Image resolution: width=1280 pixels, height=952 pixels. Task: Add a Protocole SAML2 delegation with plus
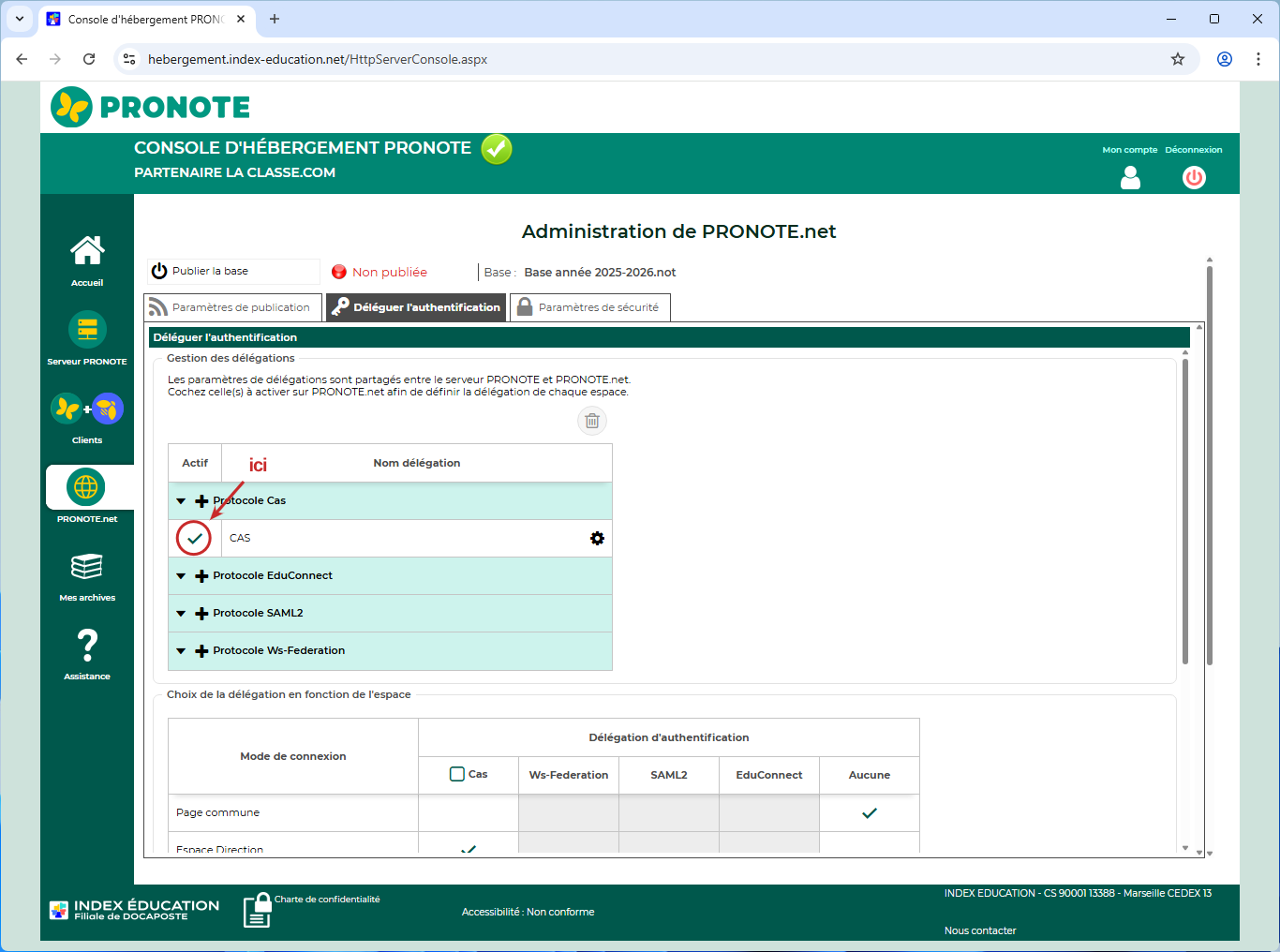click(x=201, y=614)
